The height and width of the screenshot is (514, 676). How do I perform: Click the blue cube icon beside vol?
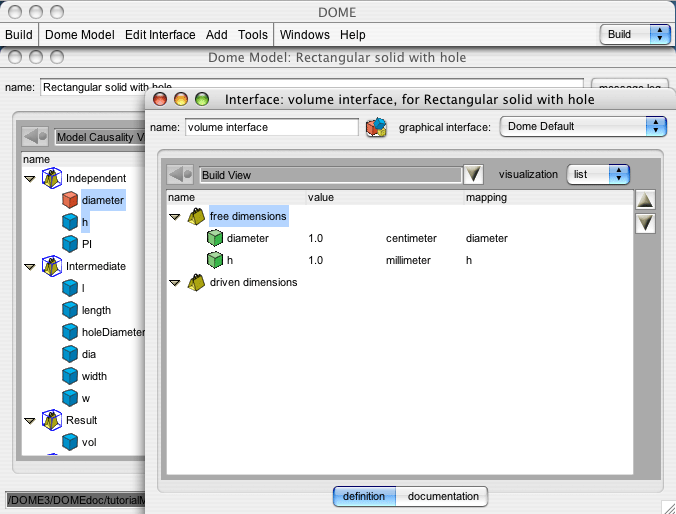point(70,442)
